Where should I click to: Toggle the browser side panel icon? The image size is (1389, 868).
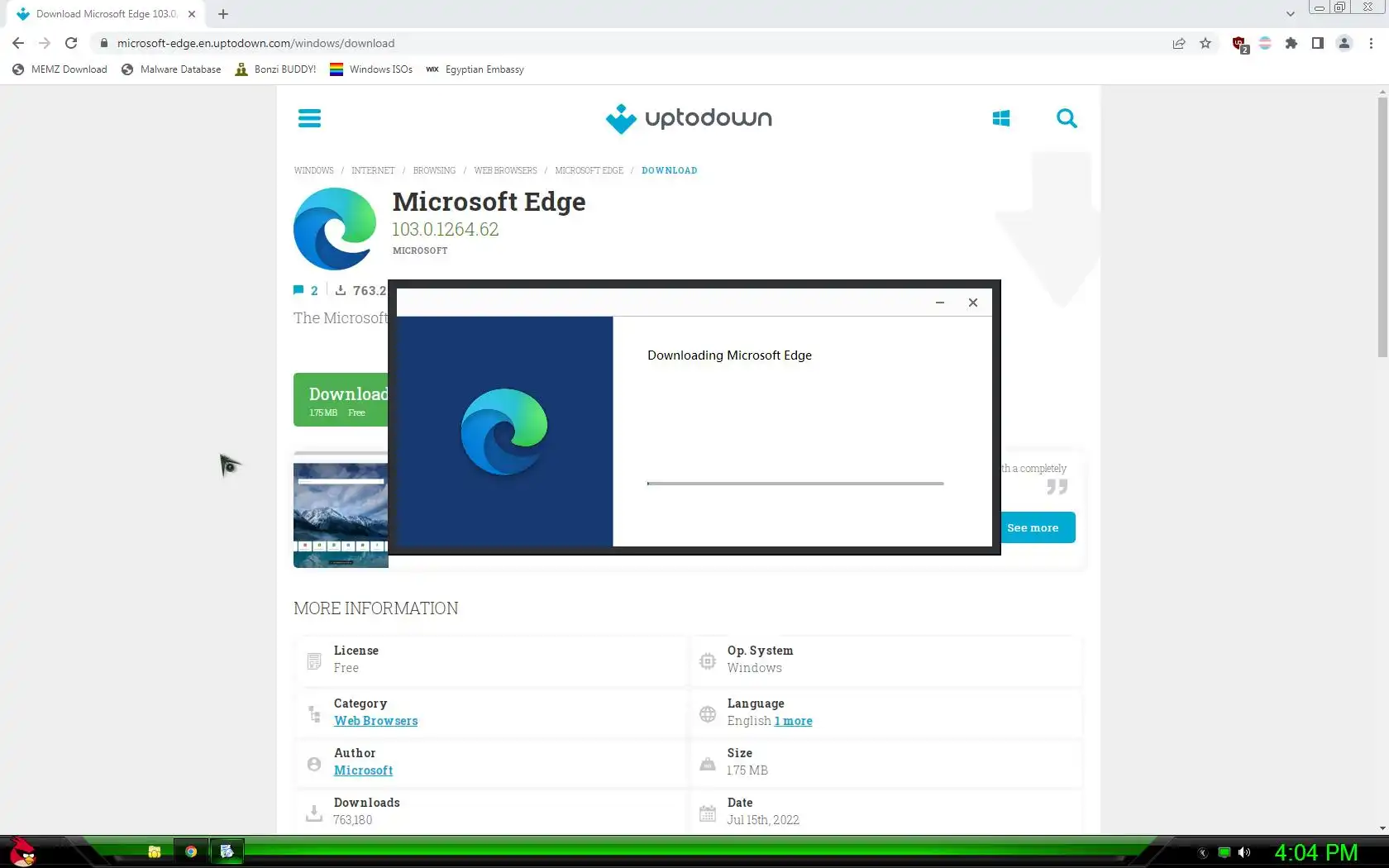coord(1318,43)
